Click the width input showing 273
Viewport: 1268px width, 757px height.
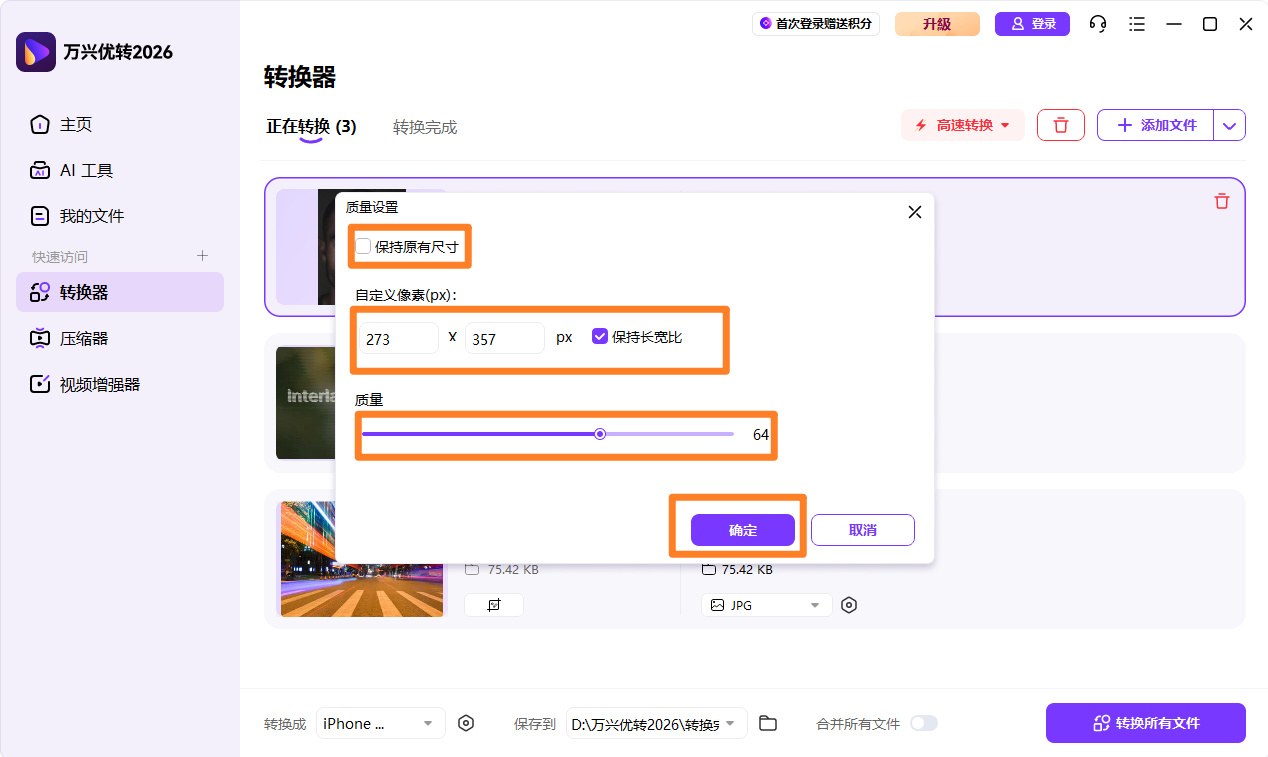click(398, 338)
